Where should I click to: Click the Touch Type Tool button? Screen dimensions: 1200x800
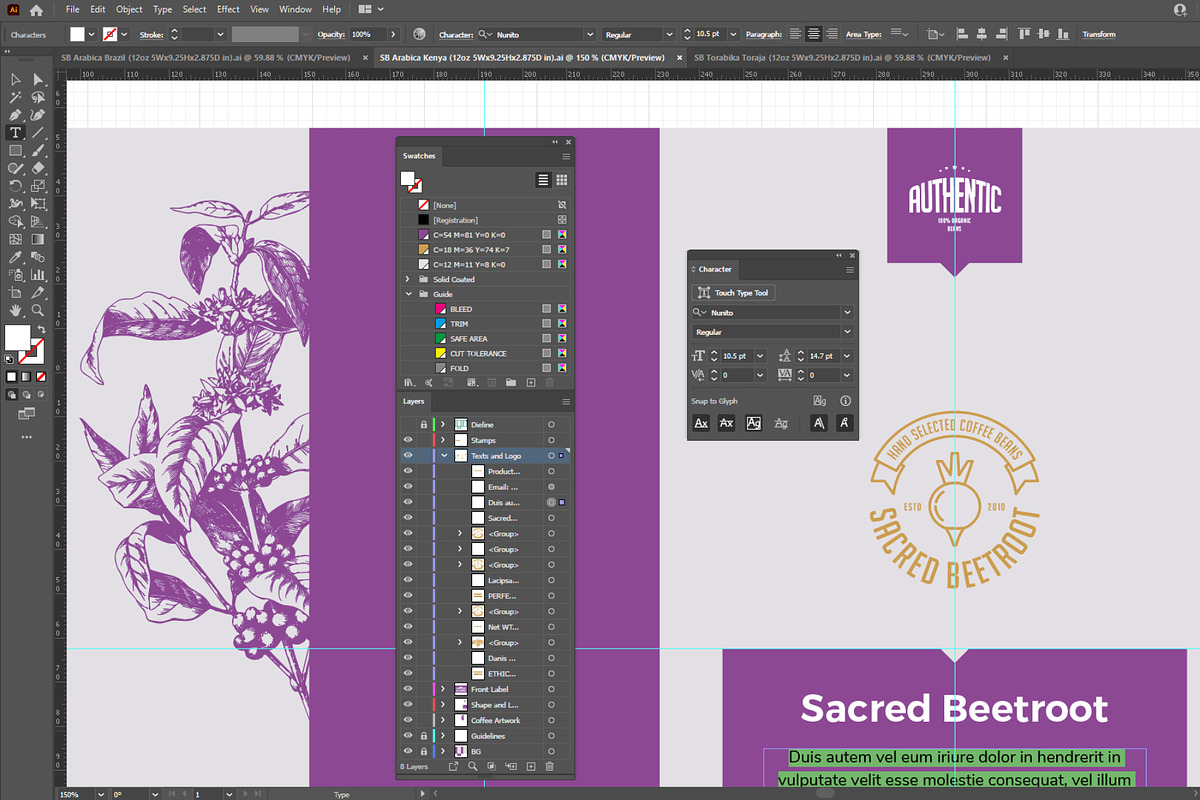tap(733, 293)
